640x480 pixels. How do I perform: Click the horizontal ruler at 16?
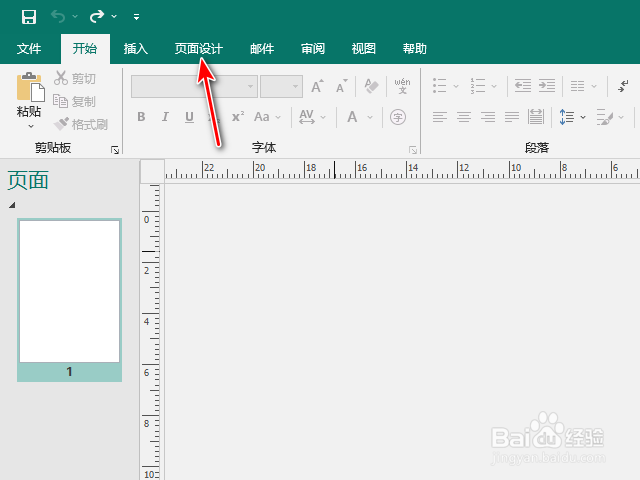pos(362,168)
